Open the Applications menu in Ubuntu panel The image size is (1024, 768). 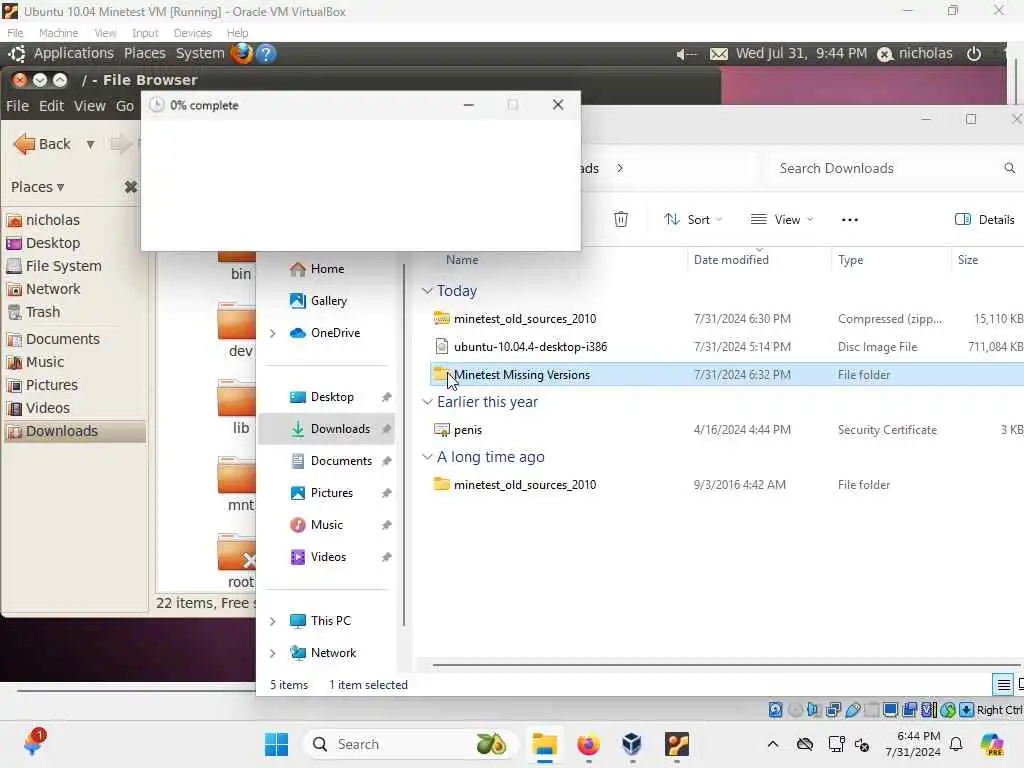[74, 54]
